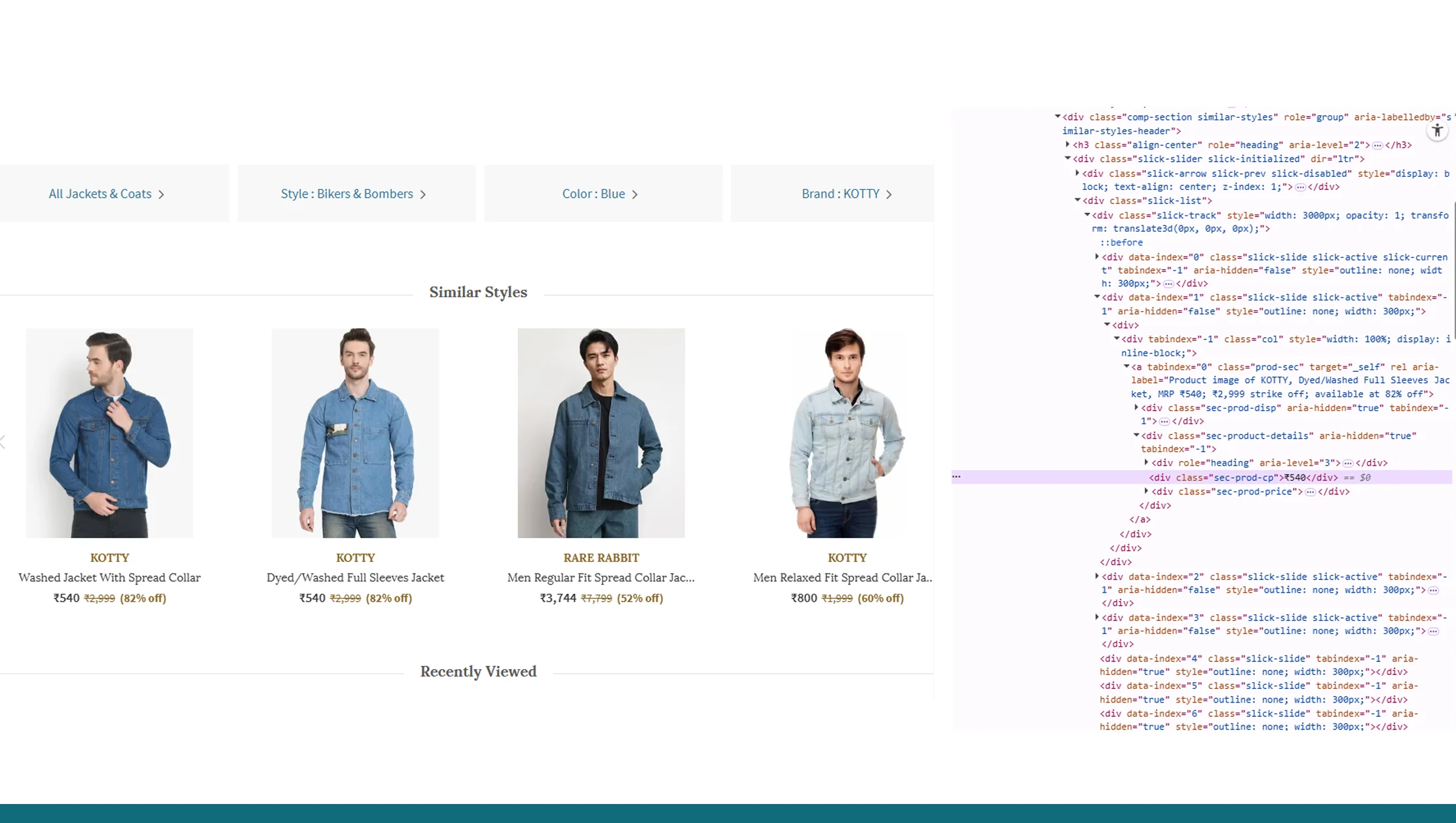
Task: Click the accessibility overlay icon in DevTools
Action: 1438,130
